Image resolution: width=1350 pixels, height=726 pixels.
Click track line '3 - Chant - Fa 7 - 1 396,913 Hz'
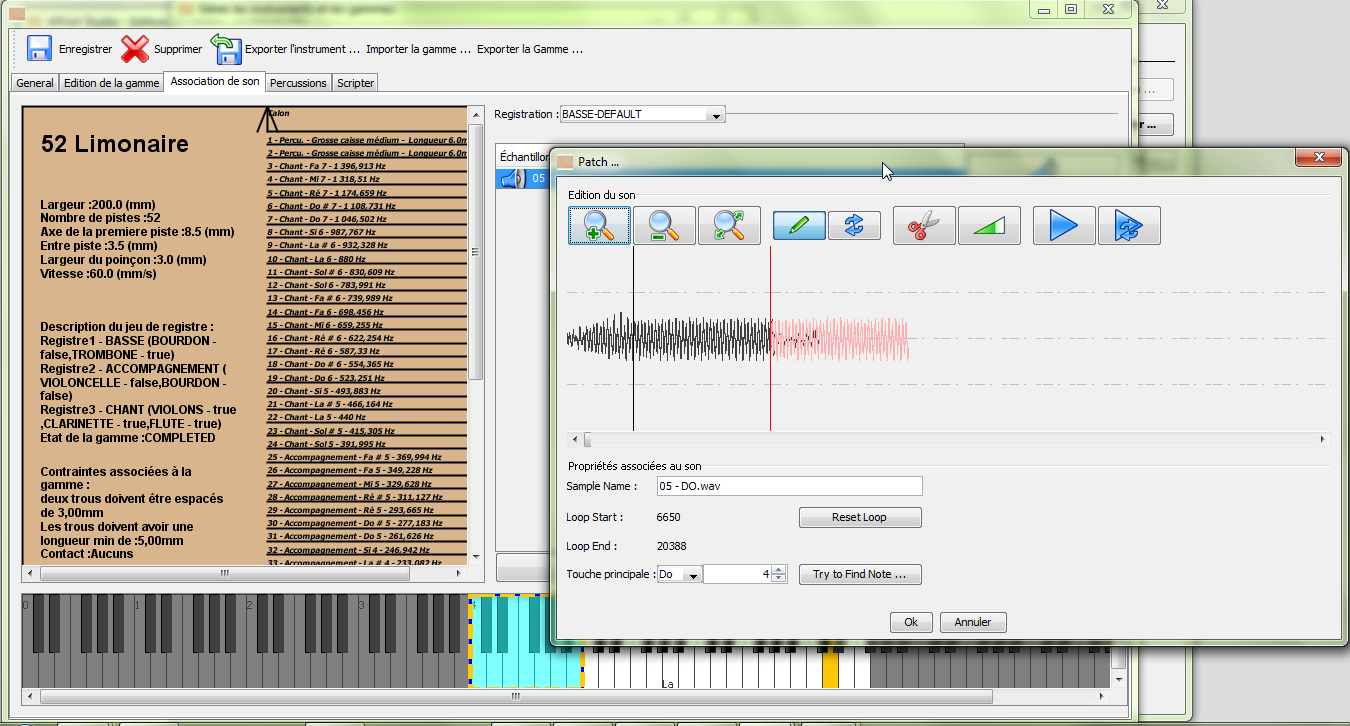click(x=326, y=166)
